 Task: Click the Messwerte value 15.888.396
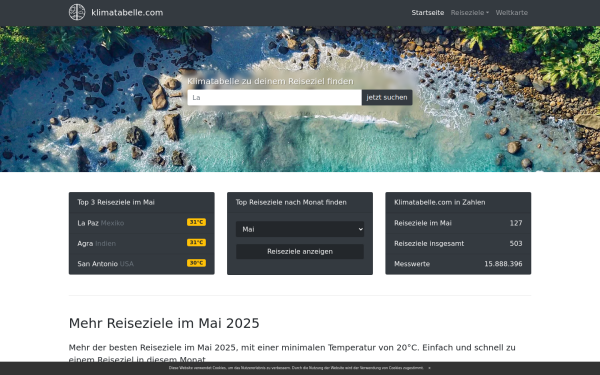(503, 264)
